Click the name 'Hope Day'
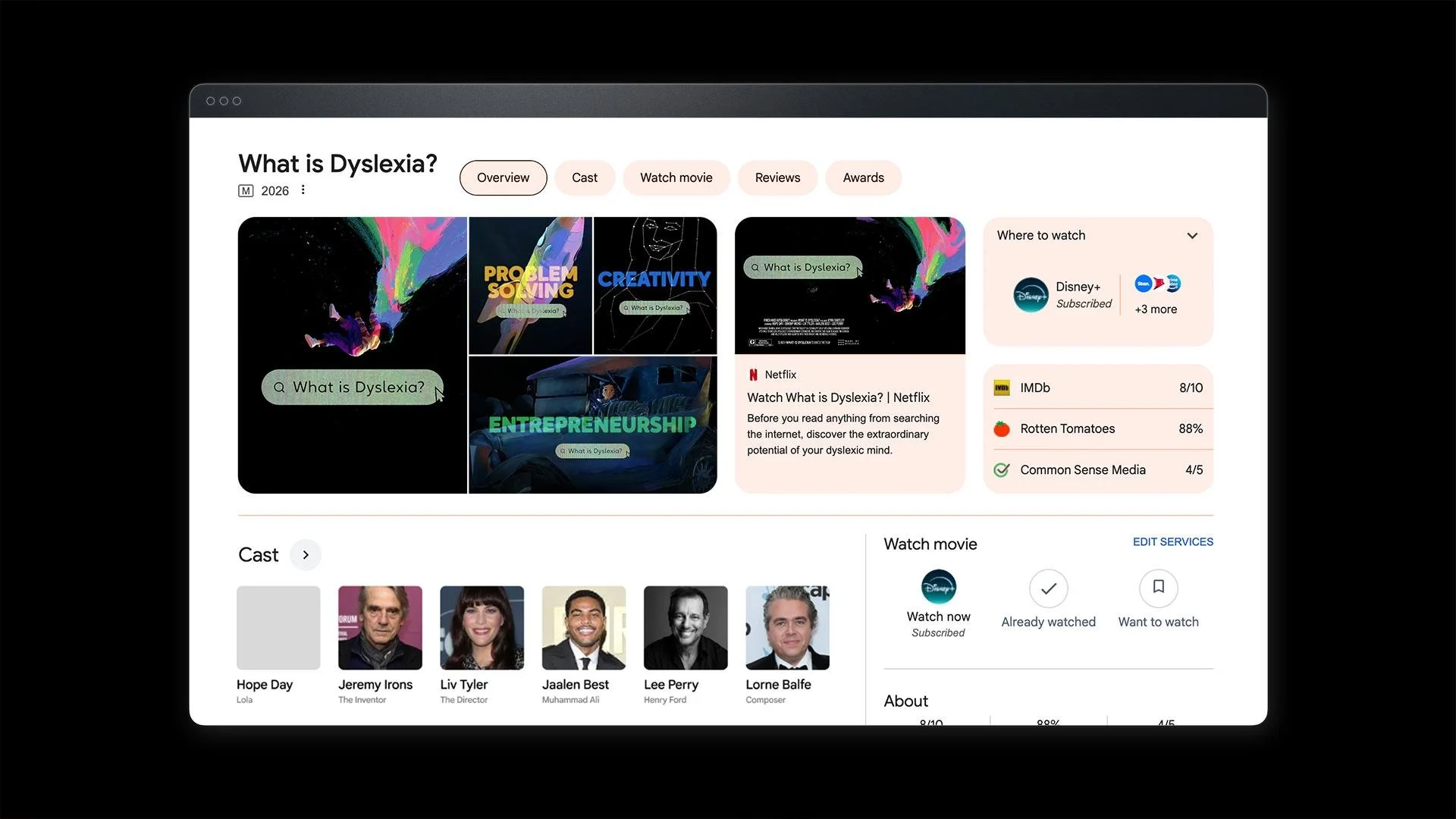Screen dimensions: 1456x819 265,685
